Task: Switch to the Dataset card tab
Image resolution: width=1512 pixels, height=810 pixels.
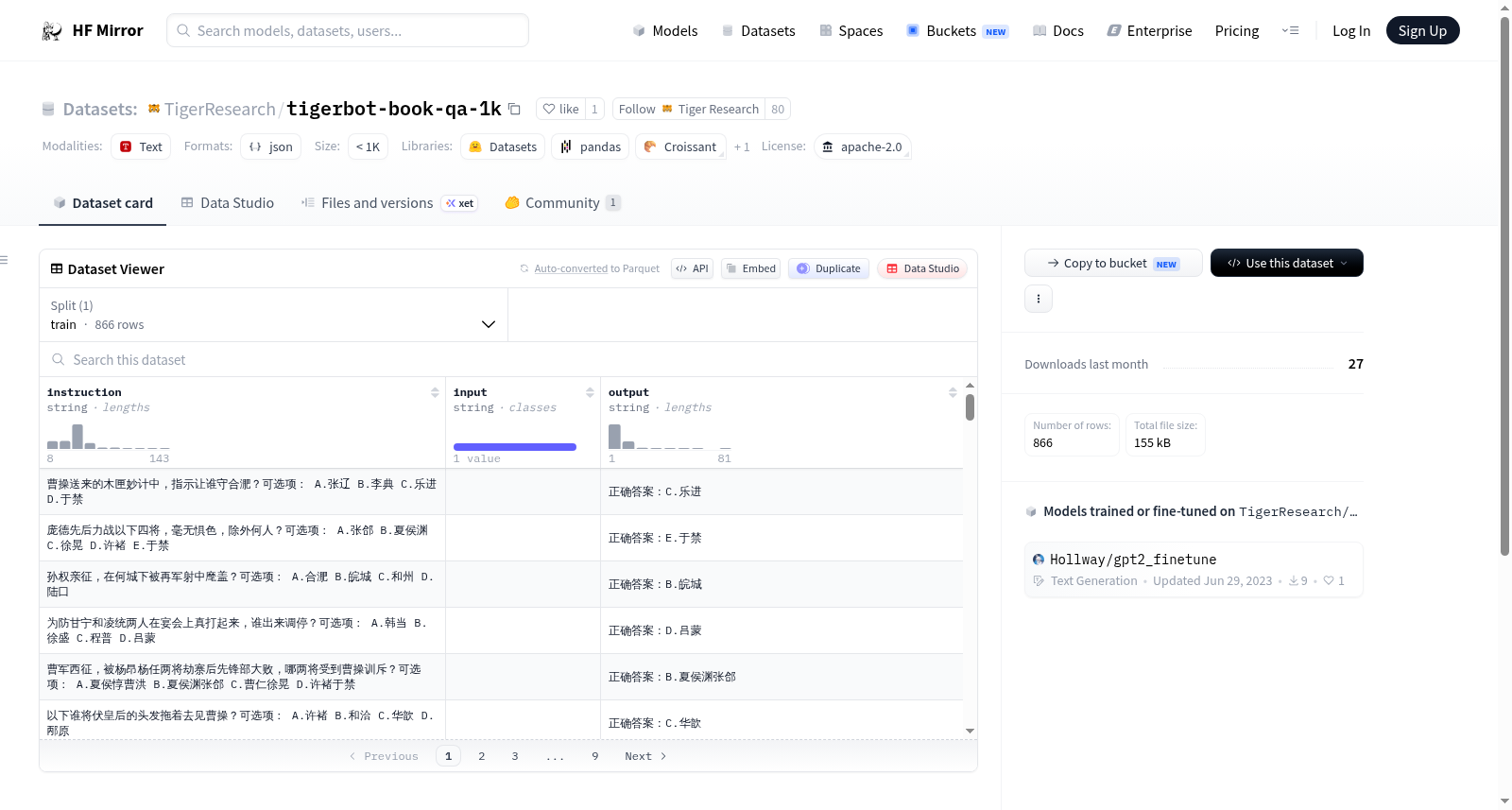Action: click(x=103, y=203)
